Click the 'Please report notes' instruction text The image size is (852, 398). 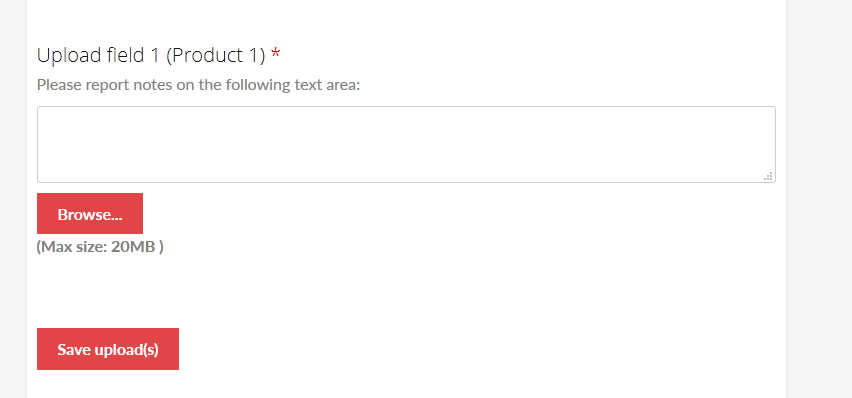click(x=198, y=85)
